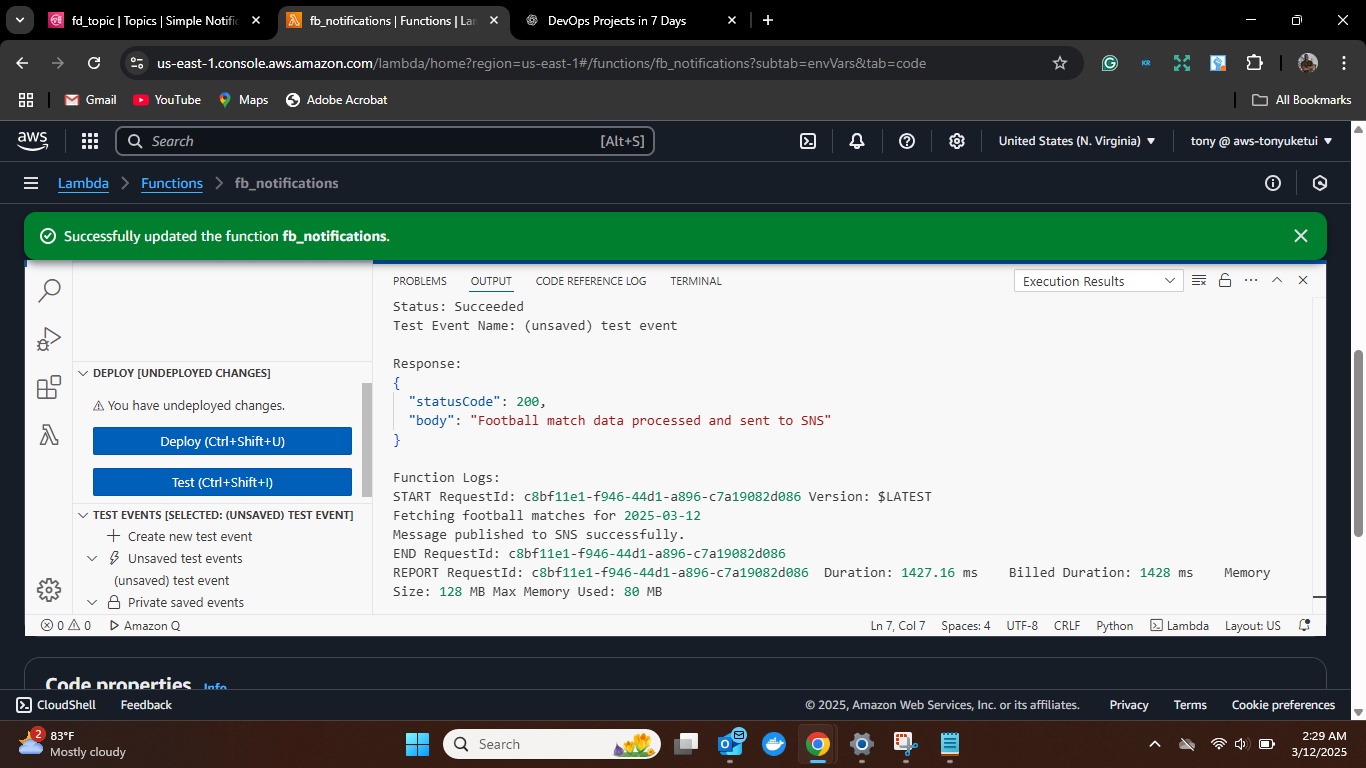
Task: Open the Lambda icon in editor sidebar
Action: pos(49,435)
